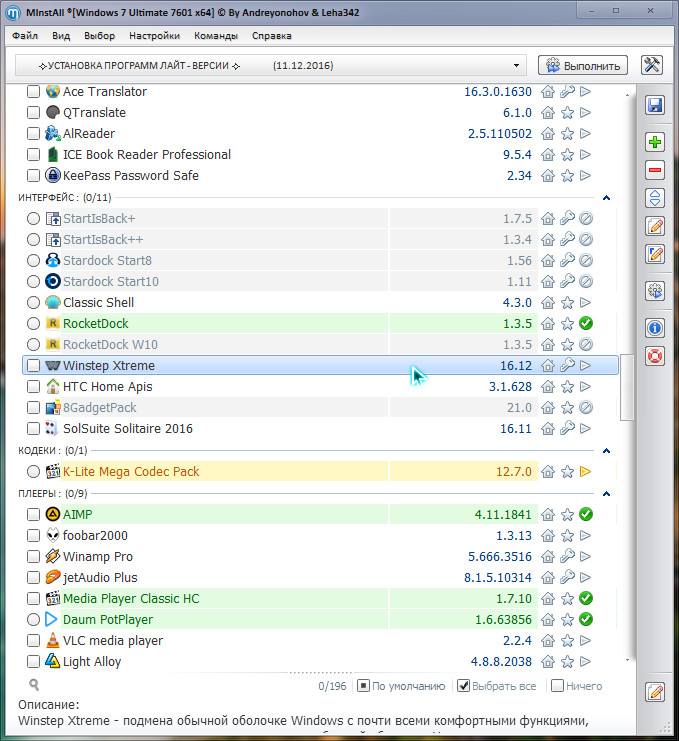
Task: Open the installation profile dropdown
Action: pos(270,65)
